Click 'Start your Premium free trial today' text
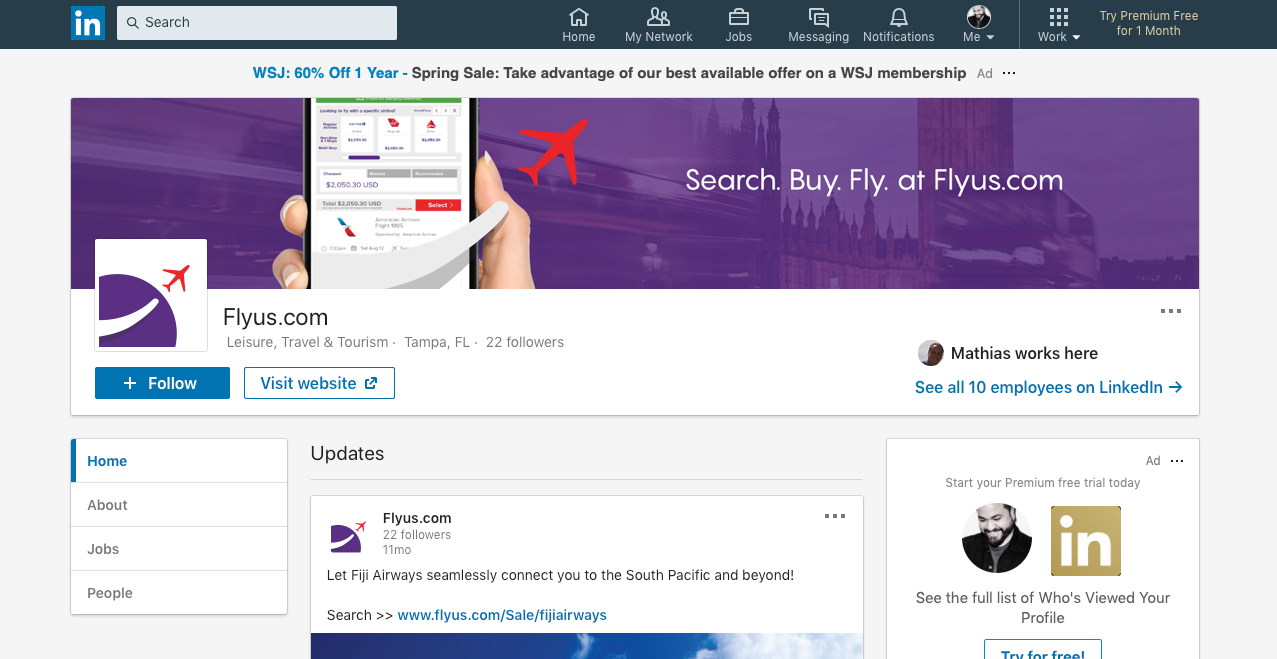Image resolution: width=1277 pixels, height=659 pixels. click(x=1043, y=482)
